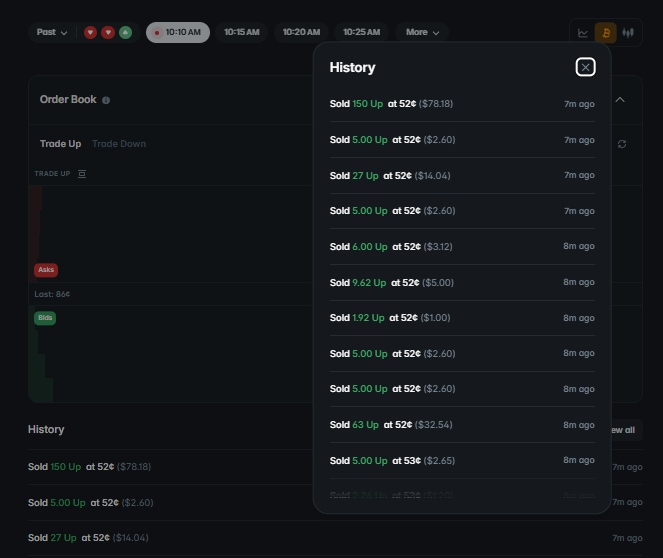Screen dimensions: 663x558
Task: Switch to line chart view icon
Action: 583,33
